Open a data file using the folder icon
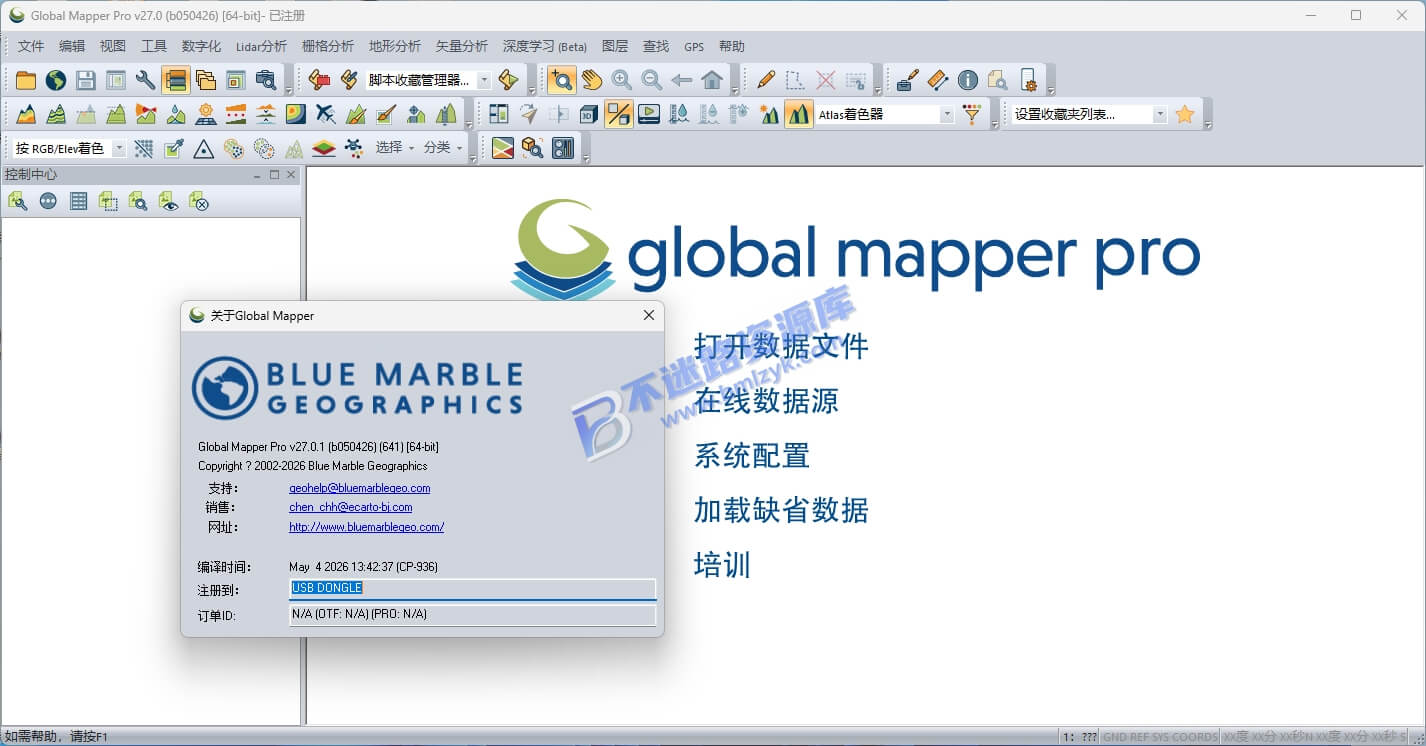This screenshot has height=746, width=1426. point(25,80)
